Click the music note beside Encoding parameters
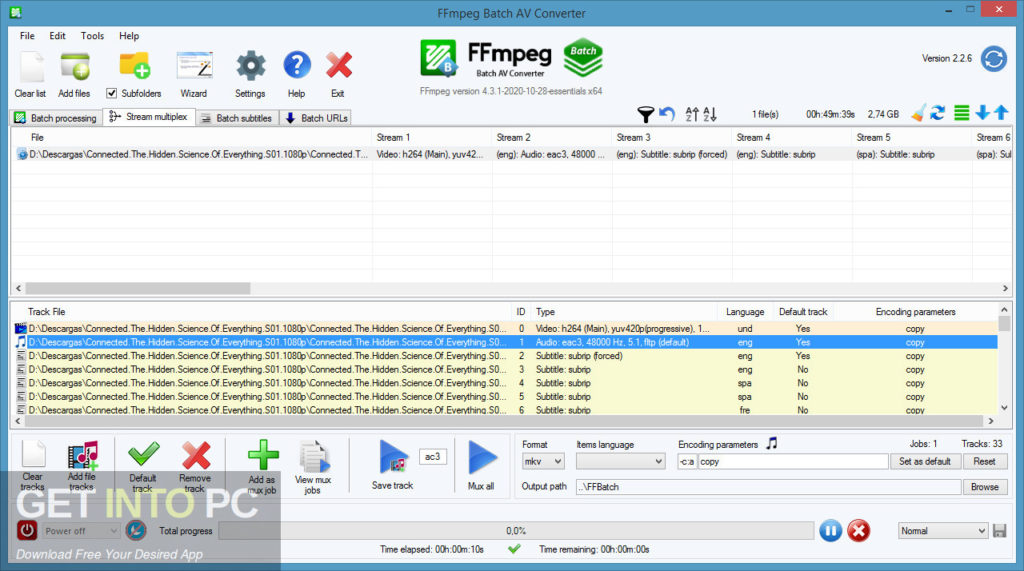The height and width of the screenshot is (571, 1024). 772,444
